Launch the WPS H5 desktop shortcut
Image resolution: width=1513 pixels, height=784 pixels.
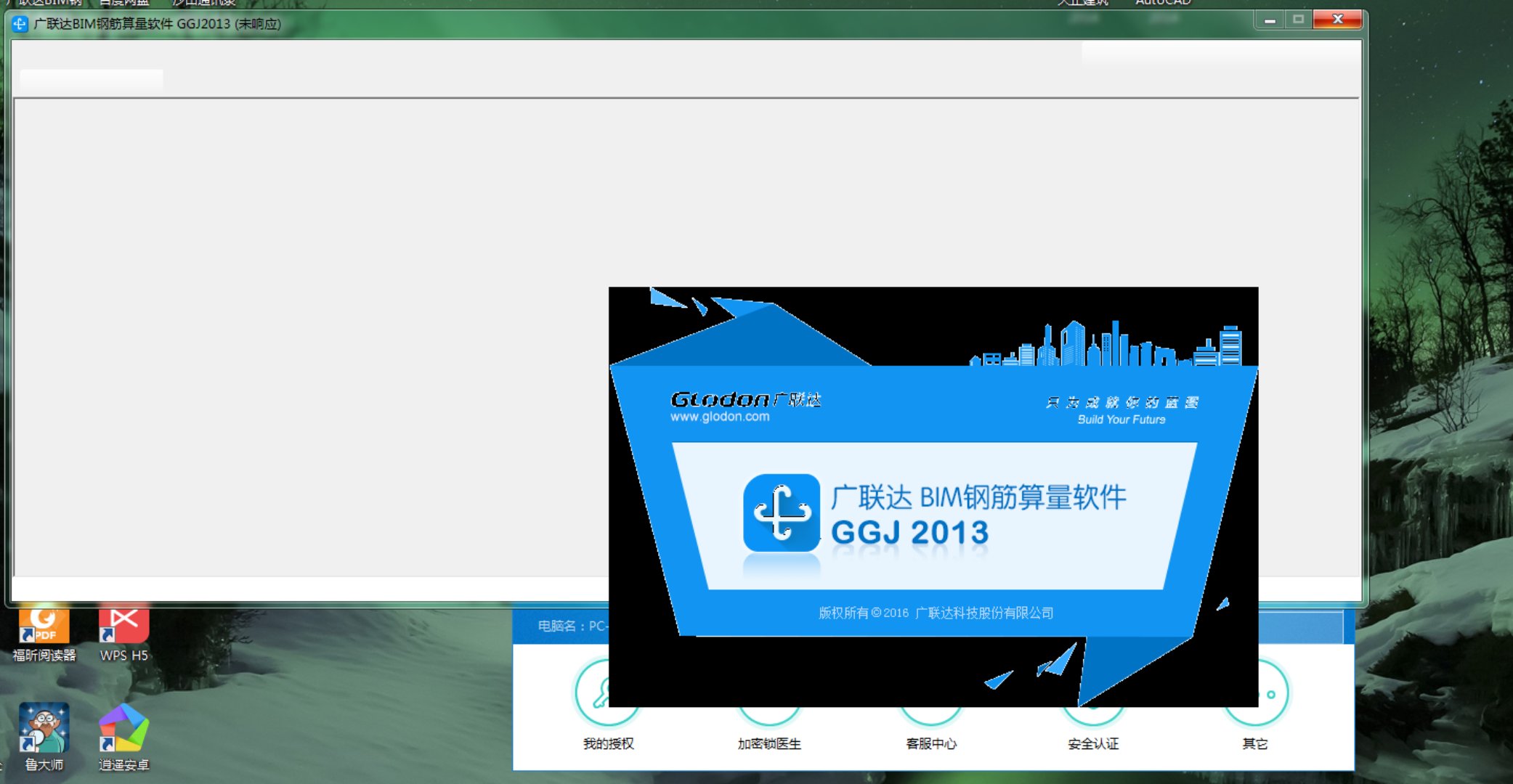click(123, 633)
